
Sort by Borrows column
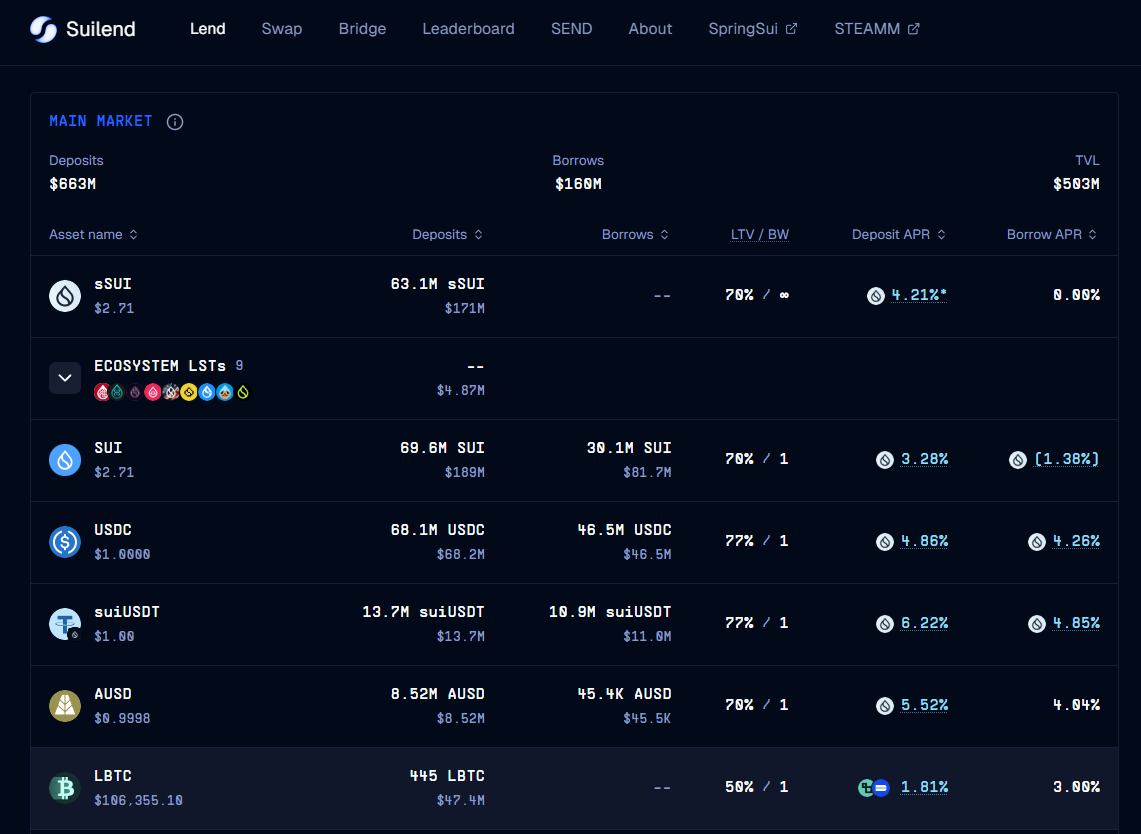point(635,234)
